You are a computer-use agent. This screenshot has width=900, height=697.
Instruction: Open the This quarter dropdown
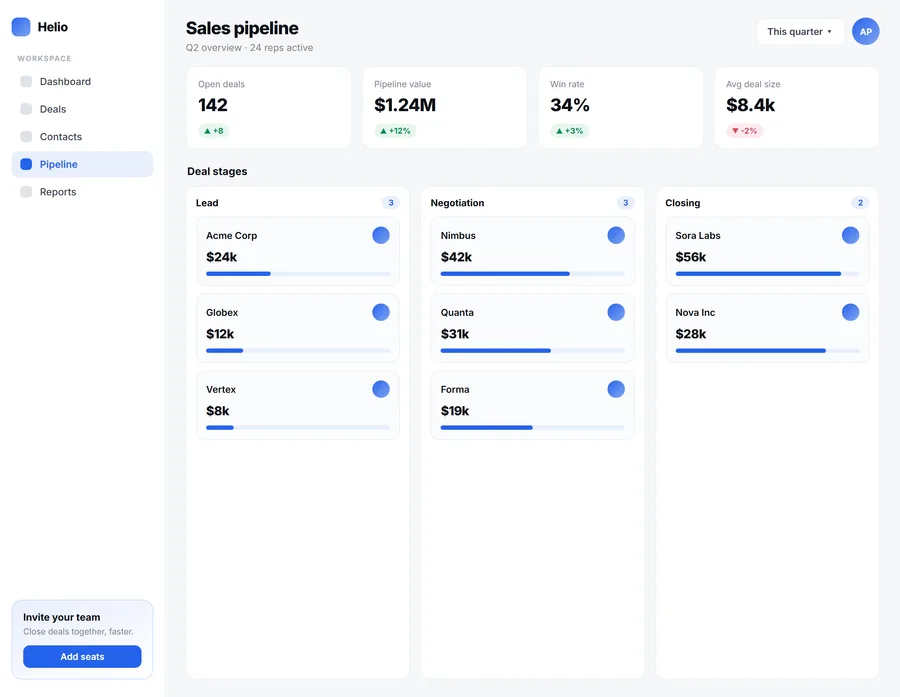coord(800,32)
